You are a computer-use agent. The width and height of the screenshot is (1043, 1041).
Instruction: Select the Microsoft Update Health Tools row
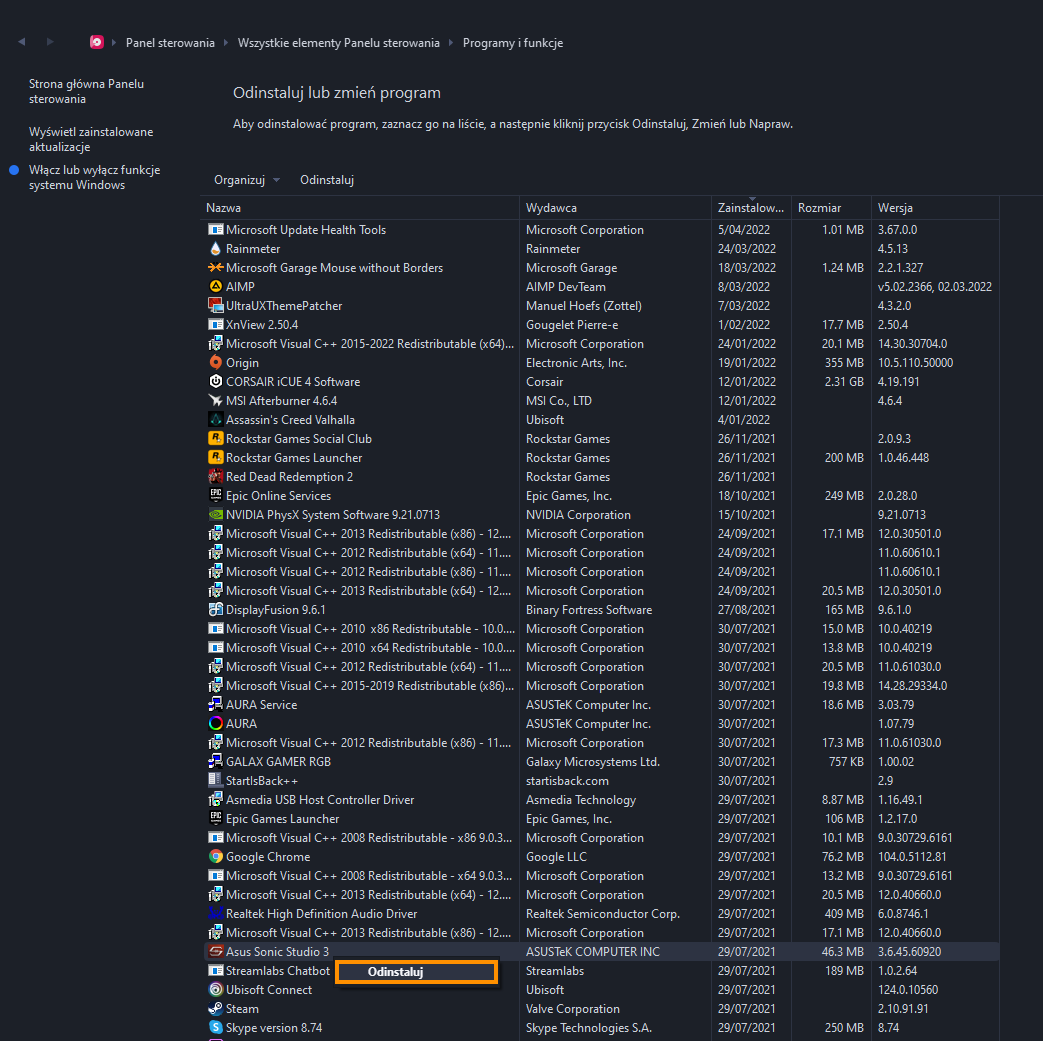tap(600, 229)
